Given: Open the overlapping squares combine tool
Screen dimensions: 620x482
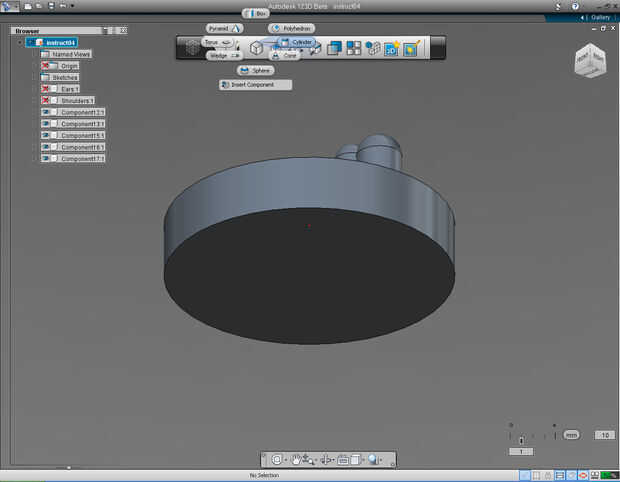Looking at the screenshot, I should coord(334,48).
